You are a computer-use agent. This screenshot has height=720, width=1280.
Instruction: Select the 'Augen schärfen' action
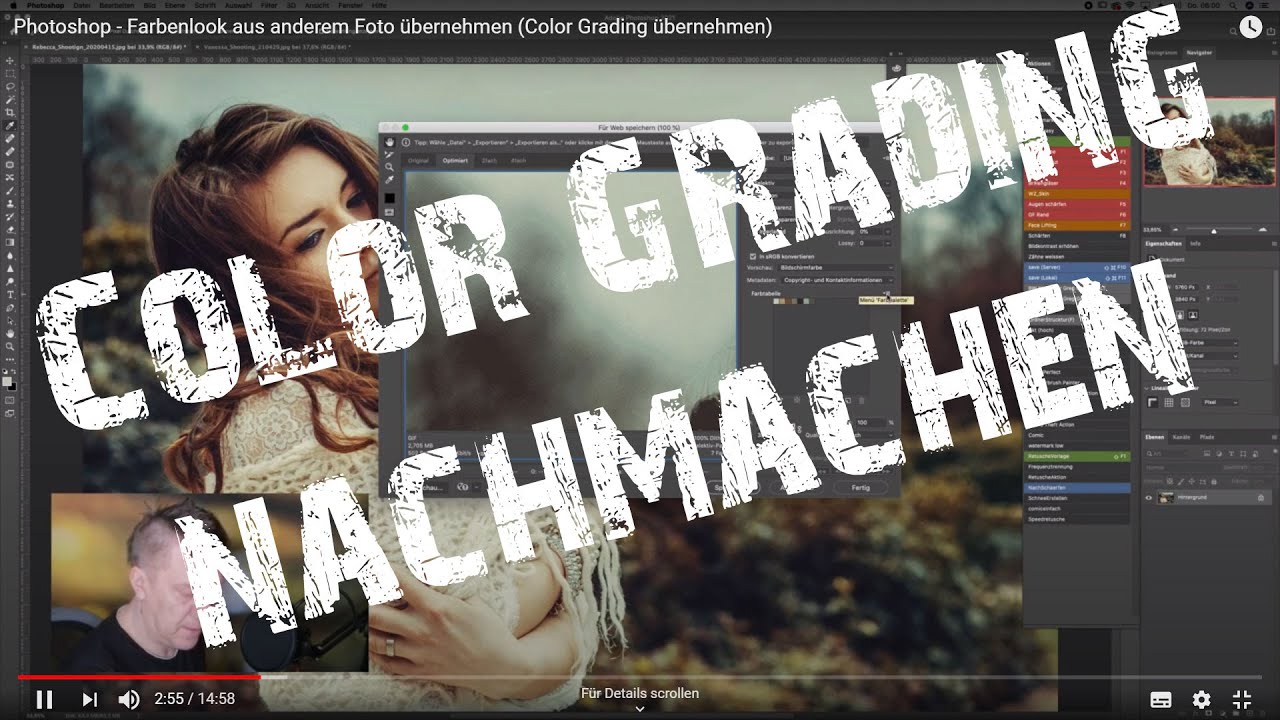point(1077,203)
